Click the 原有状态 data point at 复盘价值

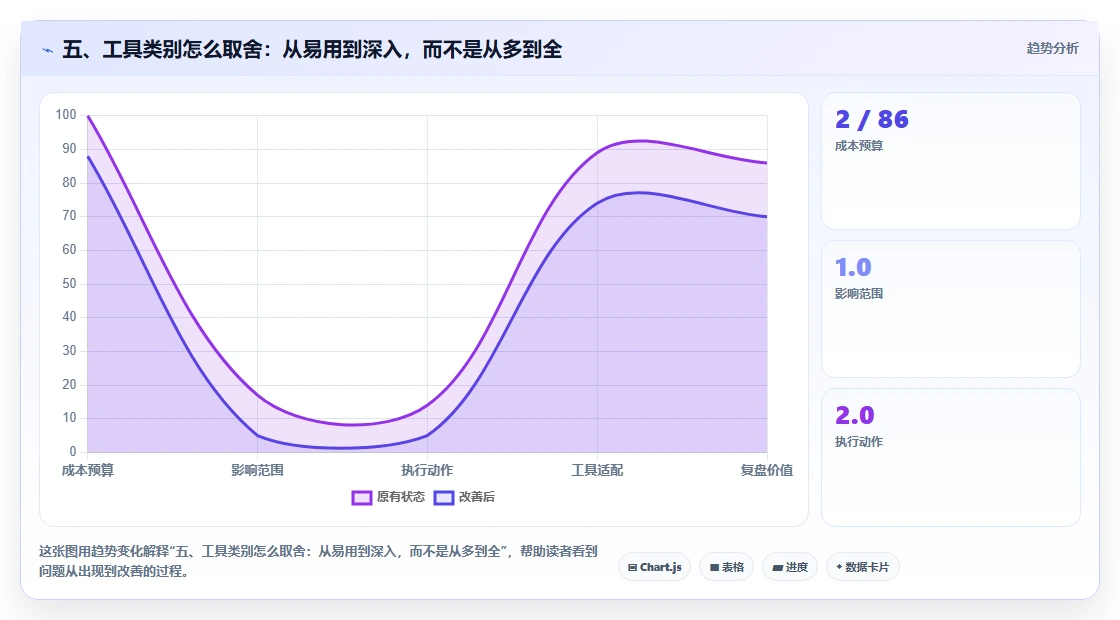[767, 163]
